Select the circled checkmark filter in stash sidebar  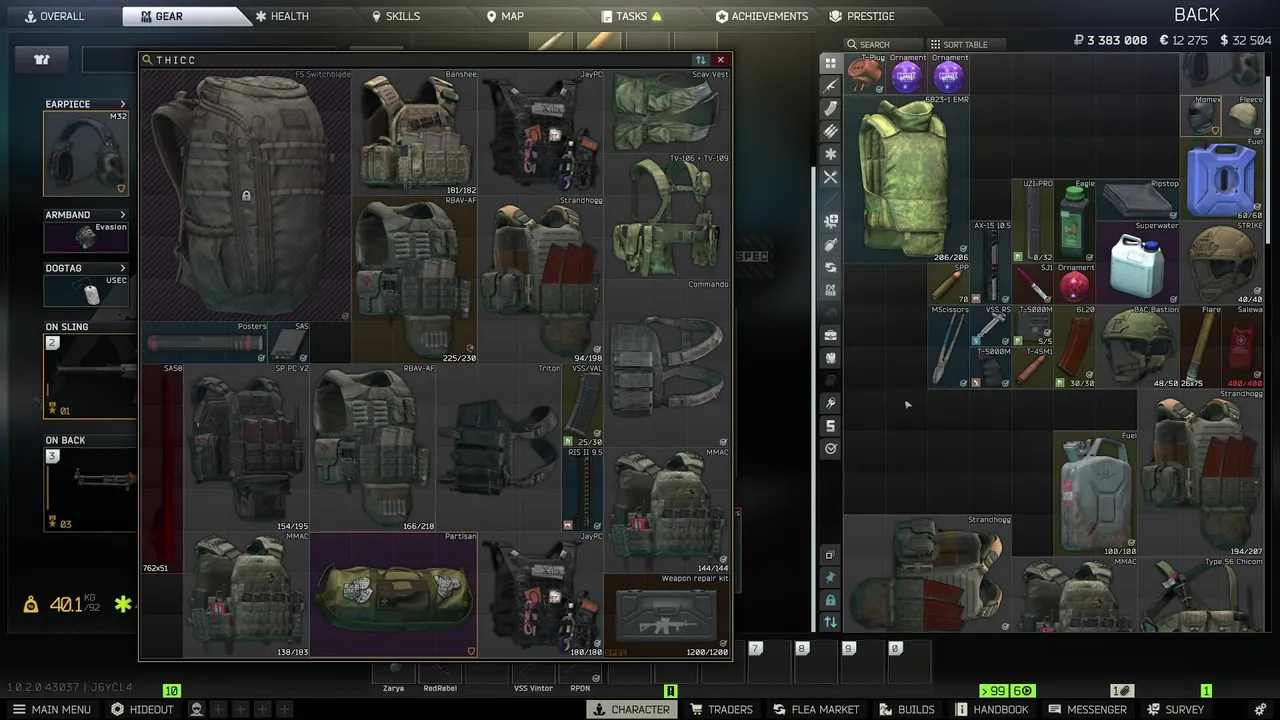(x=830, y=449)
